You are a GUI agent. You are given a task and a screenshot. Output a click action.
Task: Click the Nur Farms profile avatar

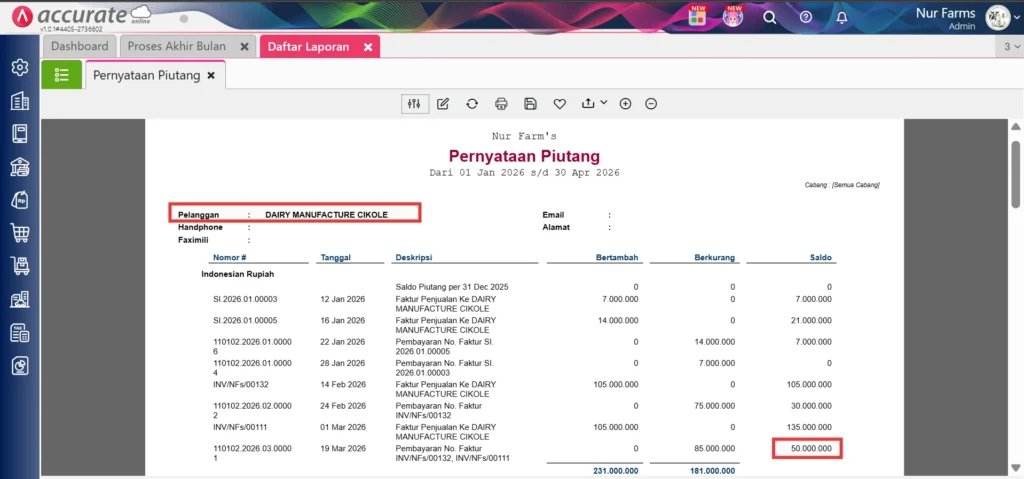pyautogui.click(x=998, y=18)
